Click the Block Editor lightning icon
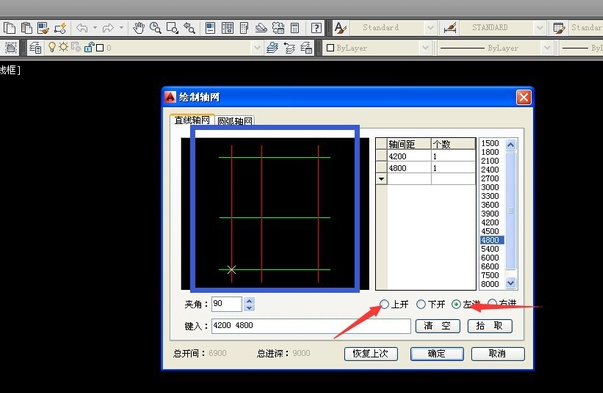This screenshot has width=603, height=393. click(x=60, y=28)
